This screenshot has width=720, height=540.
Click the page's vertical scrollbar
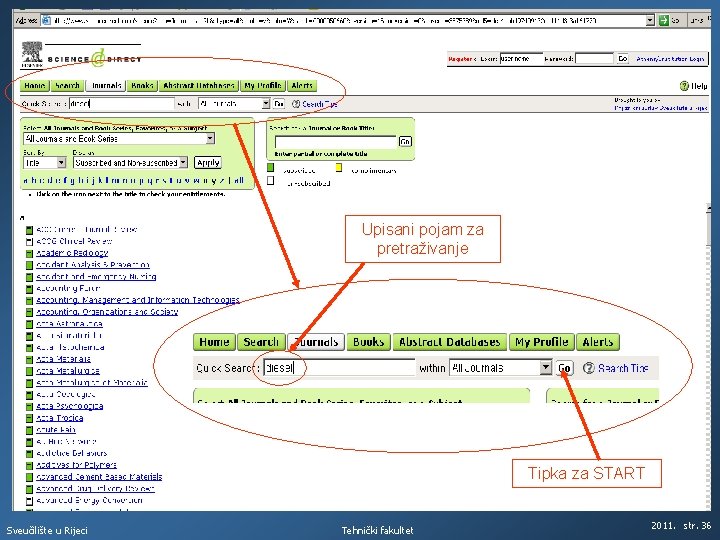[709, 358]
